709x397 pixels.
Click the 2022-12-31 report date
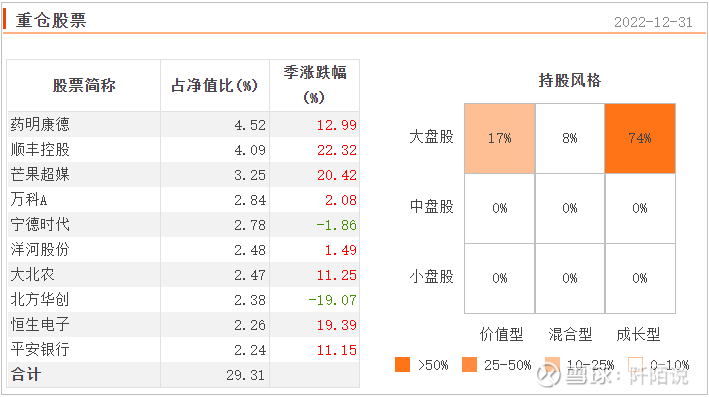653,22
